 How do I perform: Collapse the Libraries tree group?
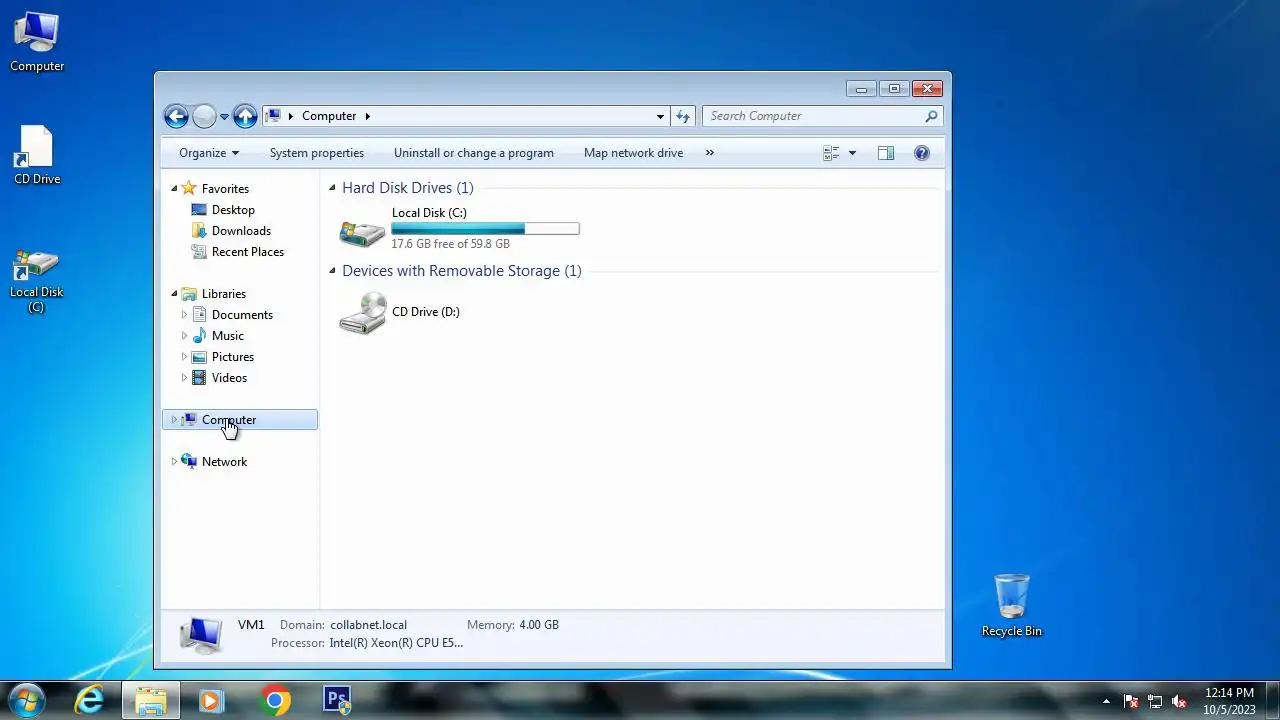(x=174, y=293)
